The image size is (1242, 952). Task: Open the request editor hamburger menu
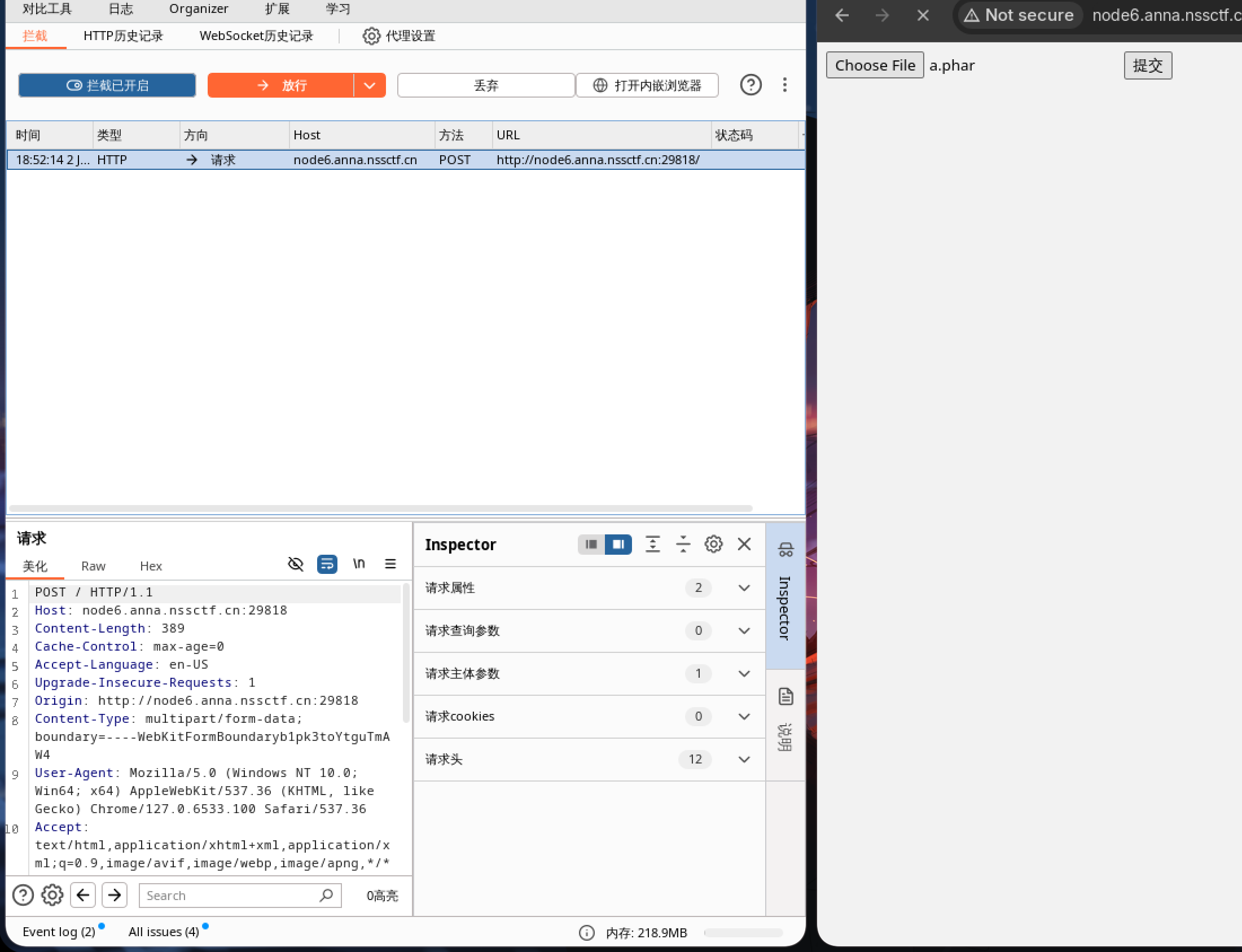point(390,564)
